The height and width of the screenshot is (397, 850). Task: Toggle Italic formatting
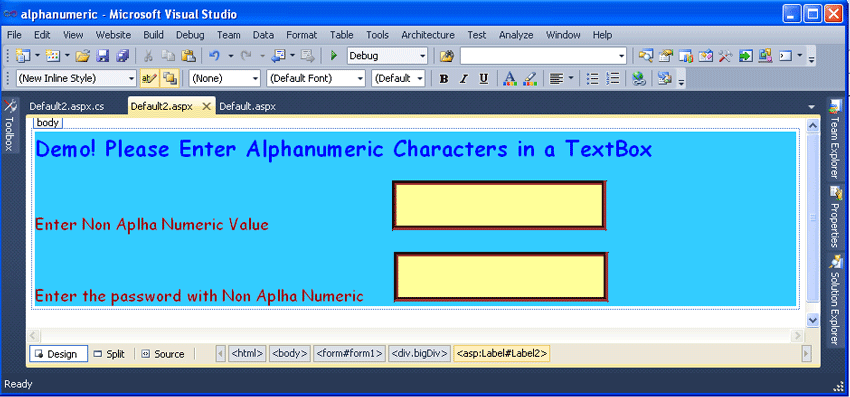pos(463,79)
